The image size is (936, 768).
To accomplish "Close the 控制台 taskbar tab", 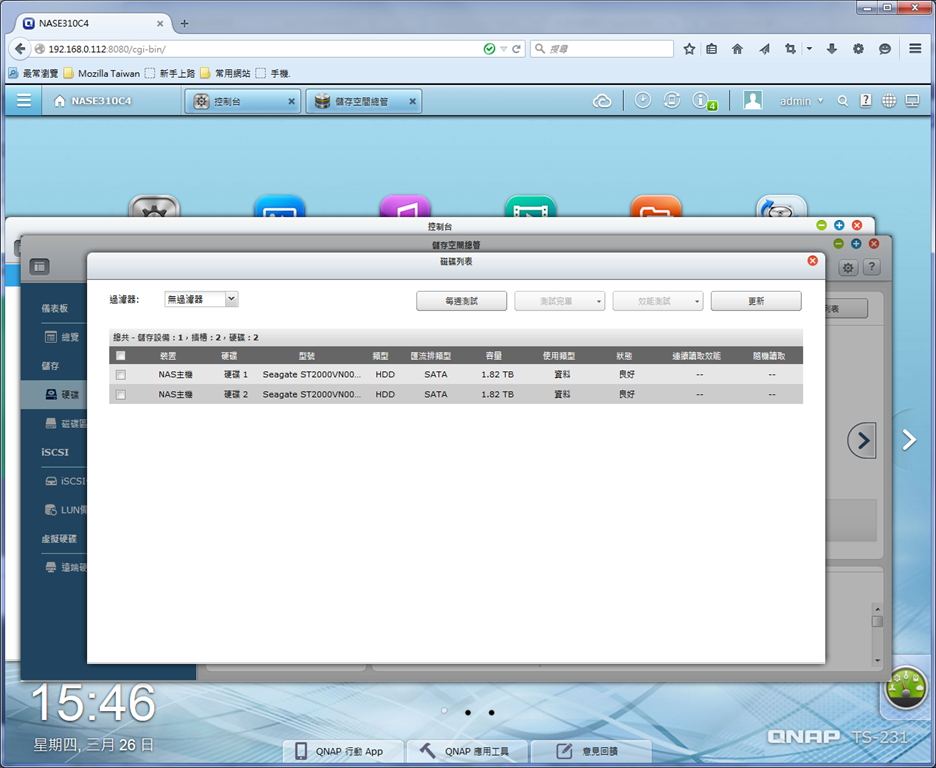I will coord(291,101).
